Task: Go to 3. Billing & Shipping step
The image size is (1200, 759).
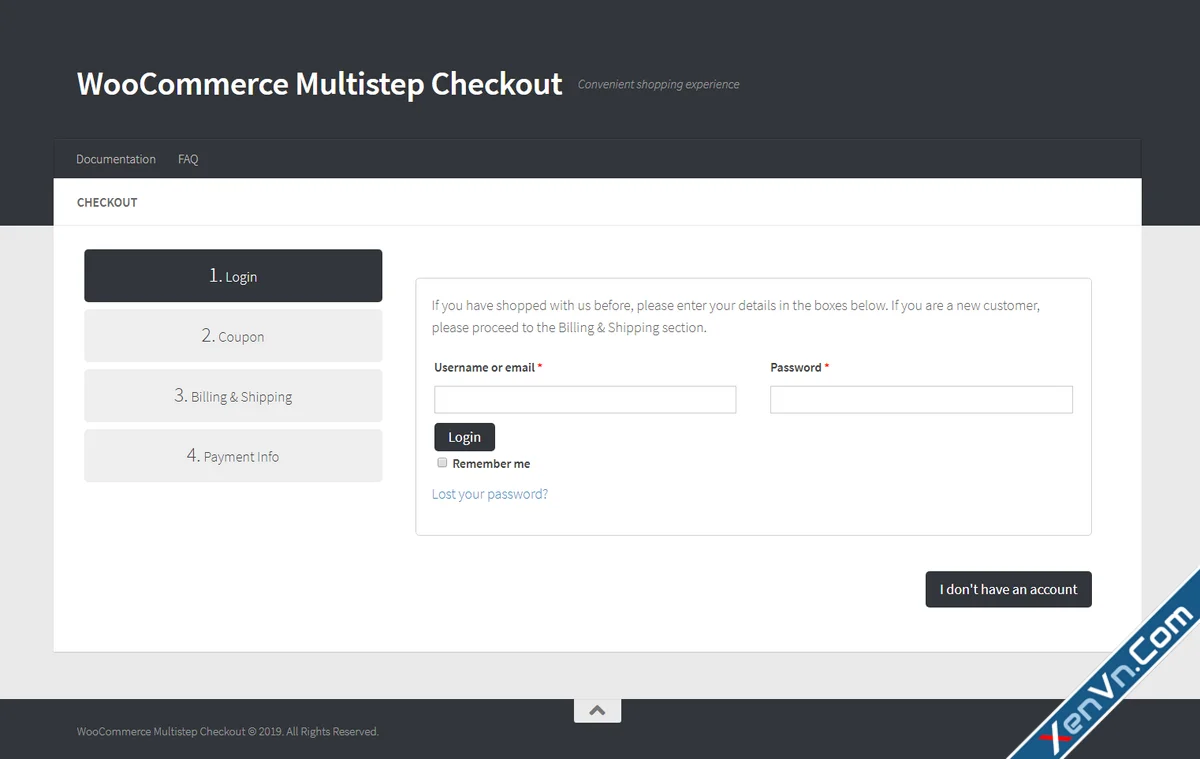Action: [x=233, y=396]
